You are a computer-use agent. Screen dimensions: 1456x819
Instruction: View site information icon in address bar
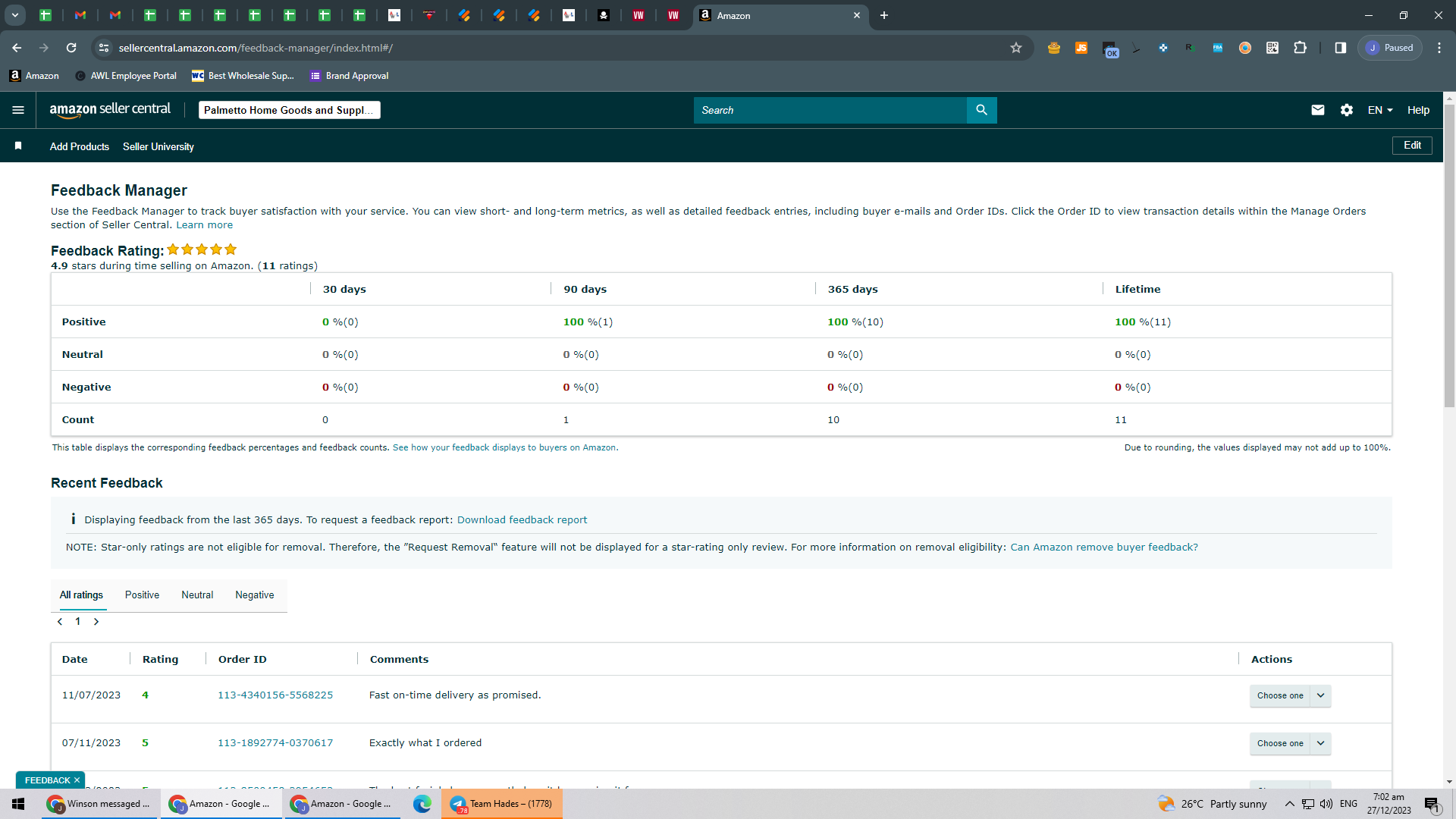[x=104, y=48]
